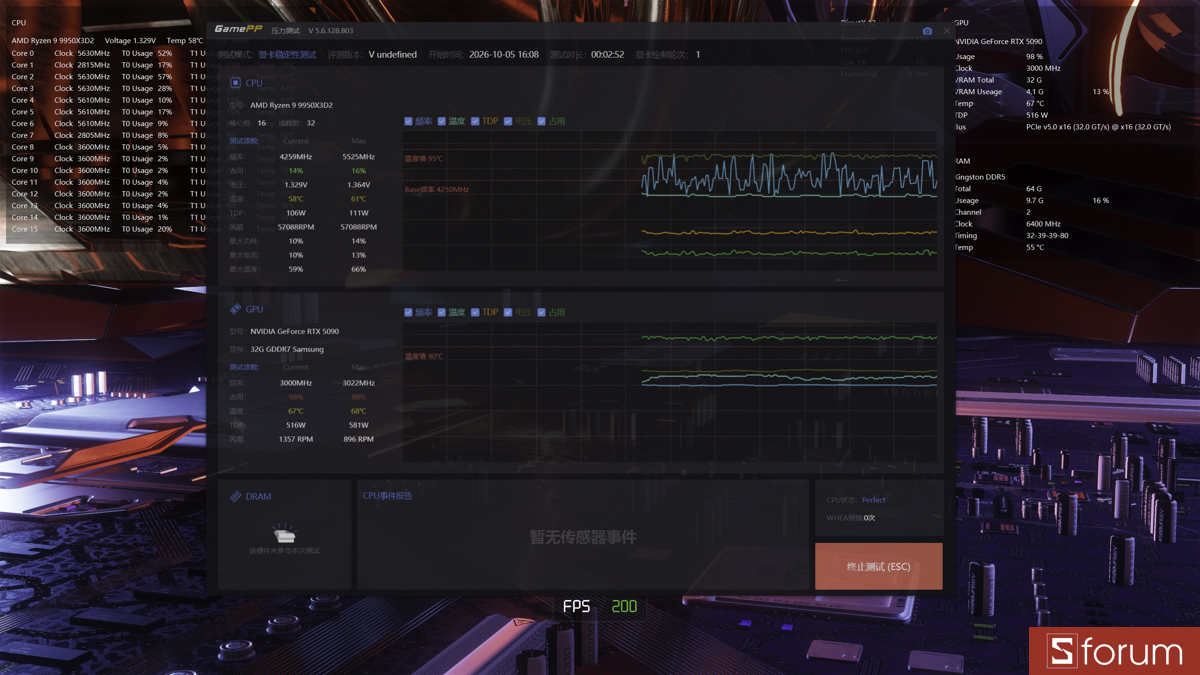Click the 温度墙 95°C chart label
Image resolution: width=1200 pixels, height=675 pixels.
tap(424, 159)
